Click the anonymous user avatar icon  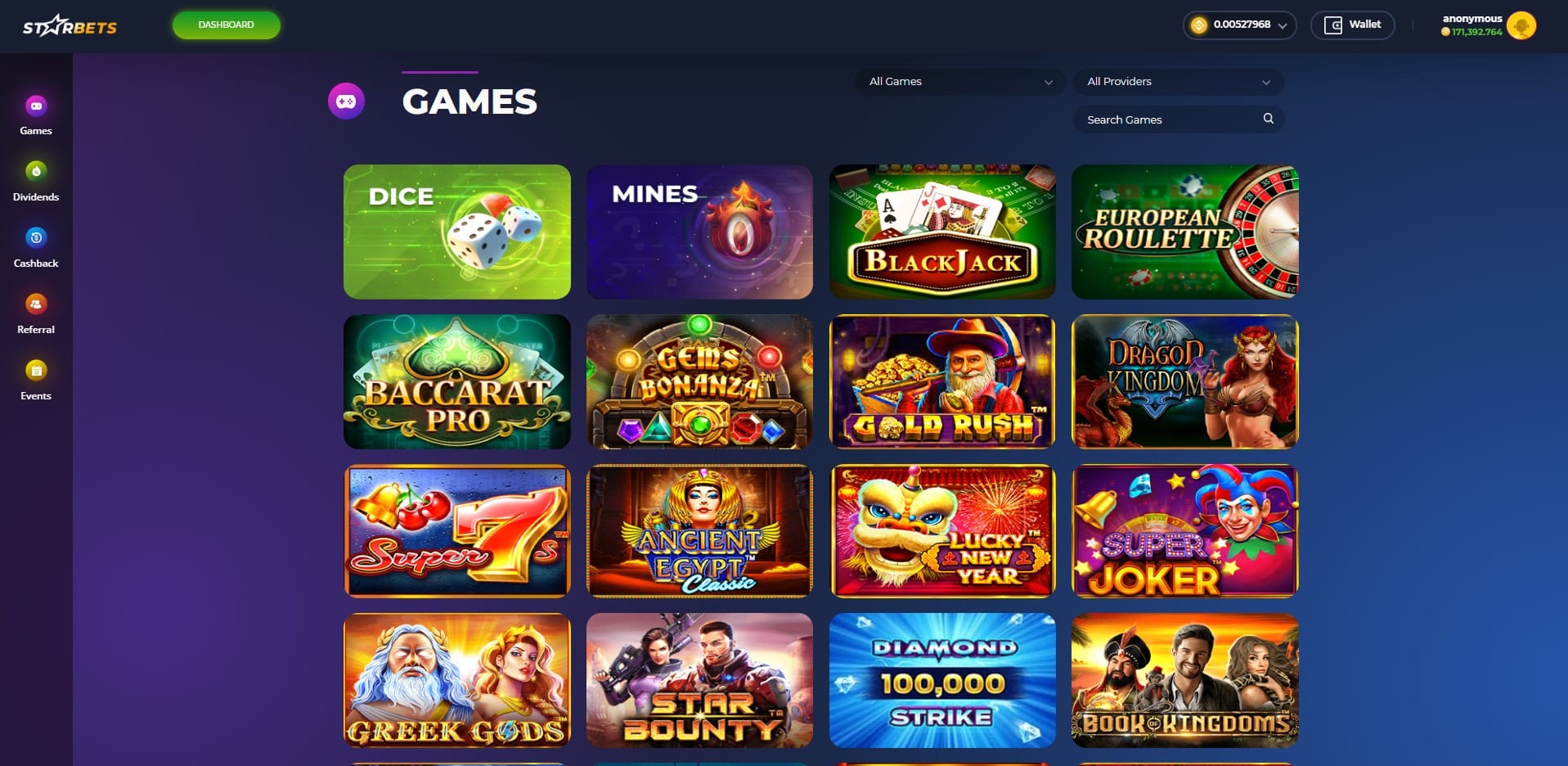click(1521, 25)
